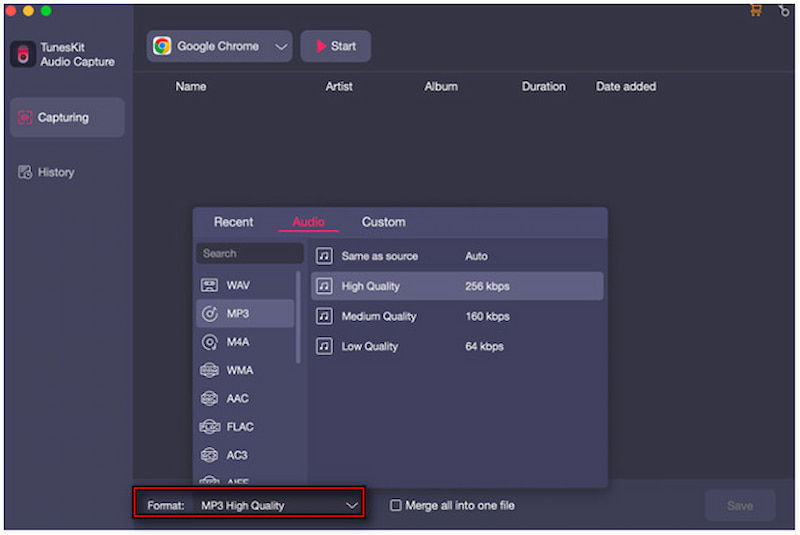Click the key icon at top right
The width and height of the screenshot is (800, 535).
[x=784, y=10]
